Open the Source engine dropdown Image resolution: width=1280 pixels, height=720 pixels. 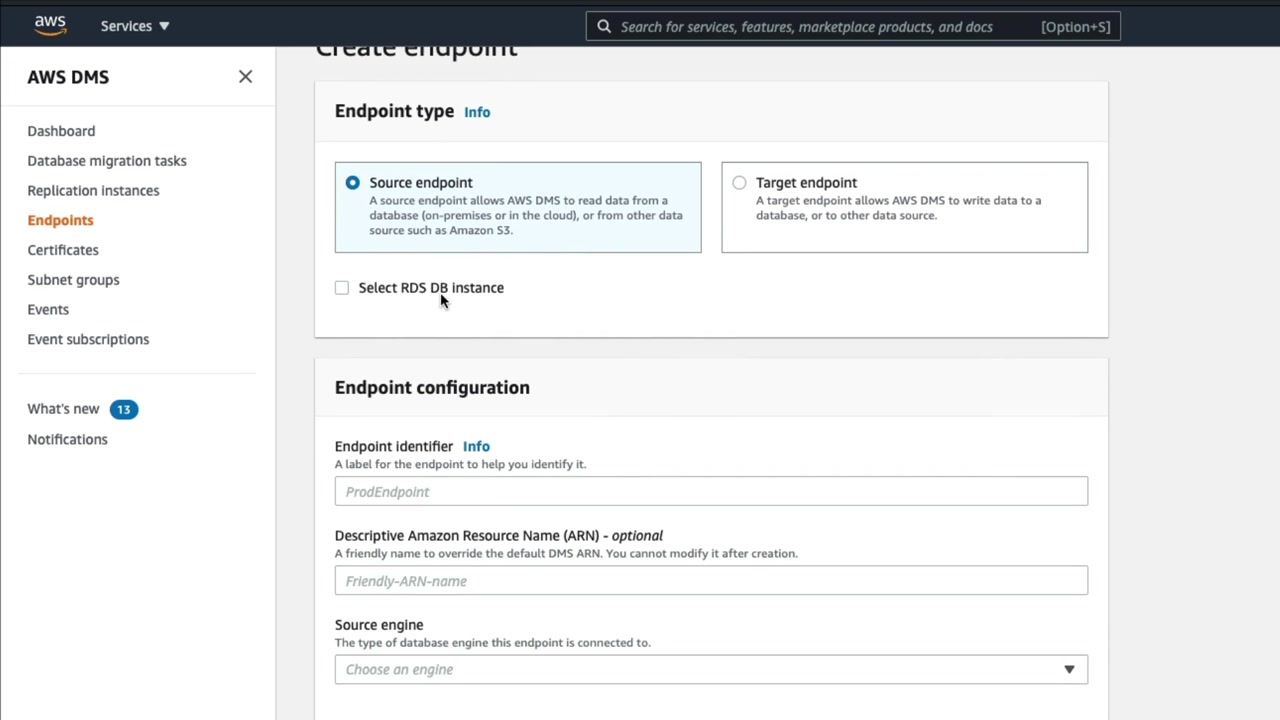click(700, 670)
